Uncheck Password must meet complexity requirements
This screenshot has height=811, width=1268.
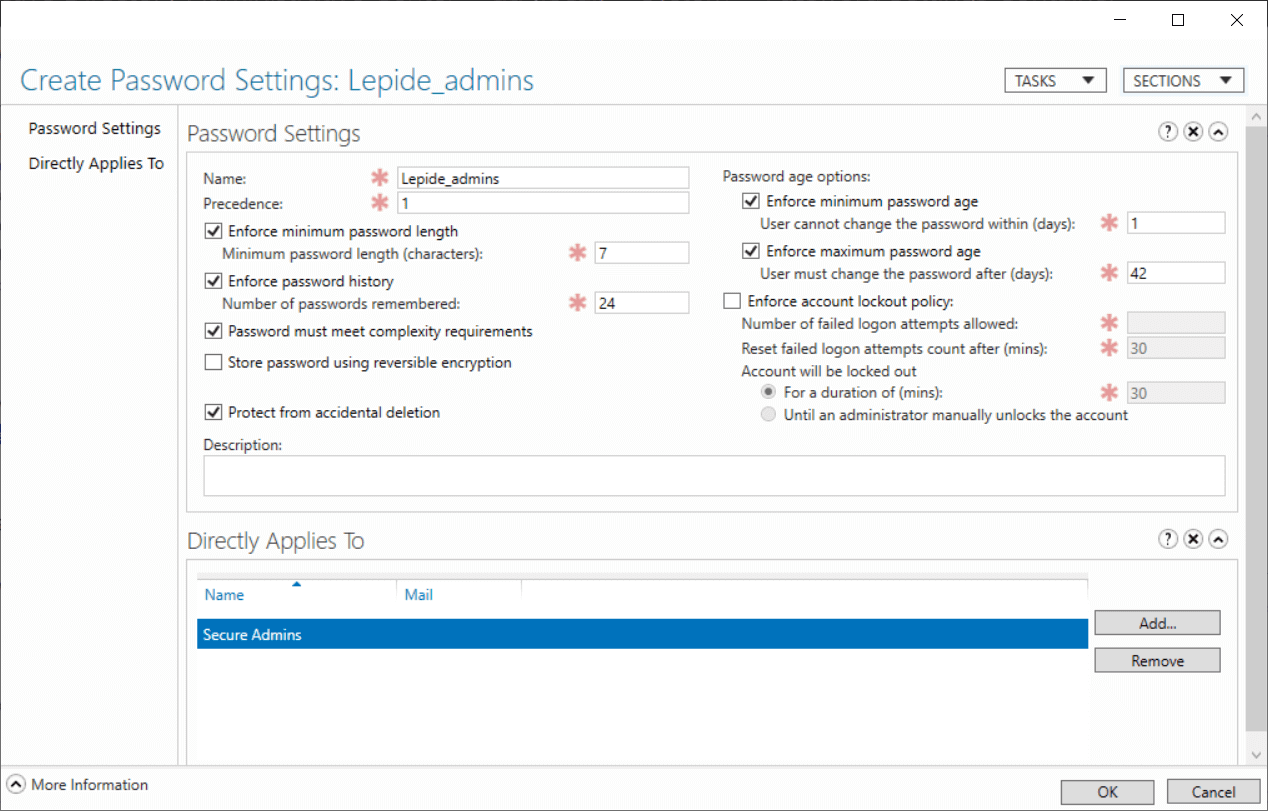click(213, 331)
